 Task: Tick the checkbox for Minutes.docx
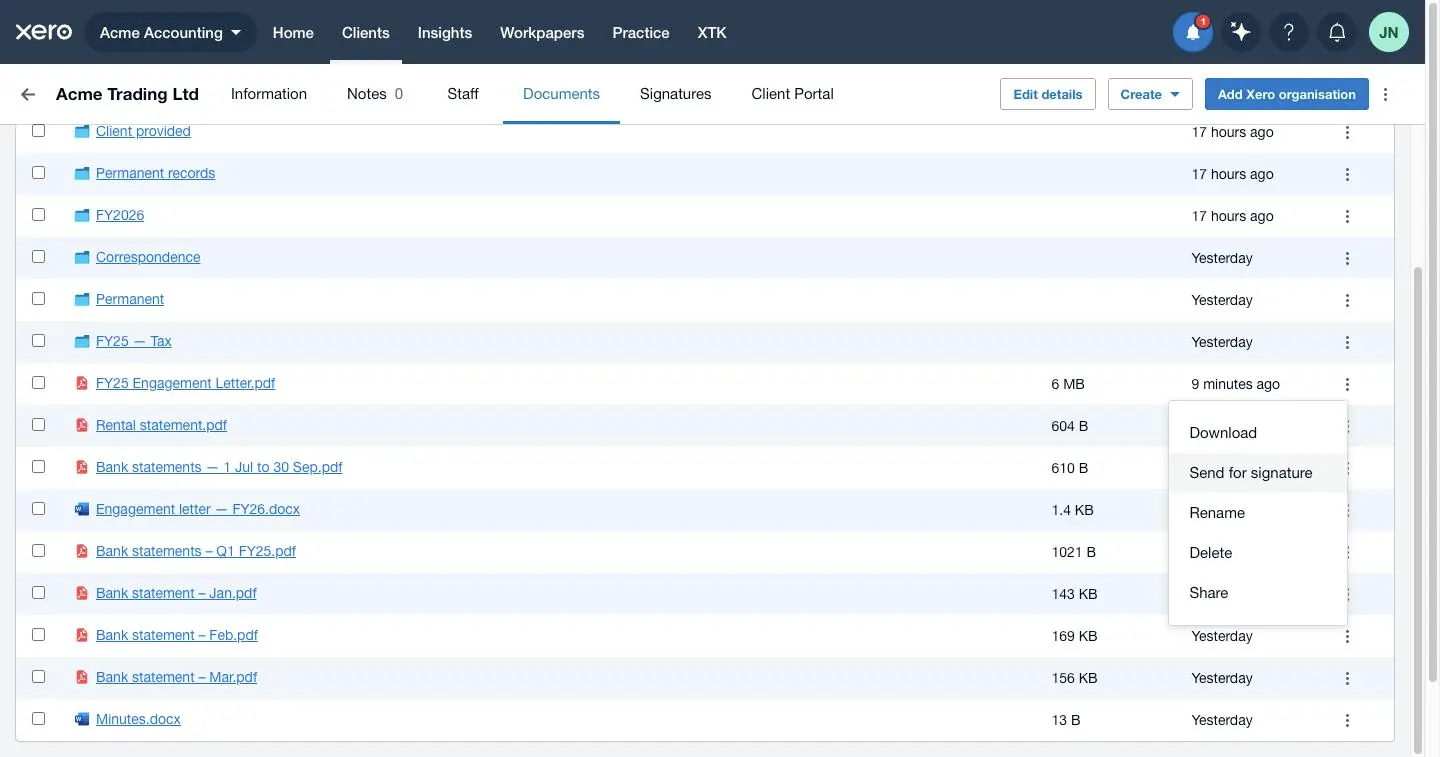pos(38,718)
